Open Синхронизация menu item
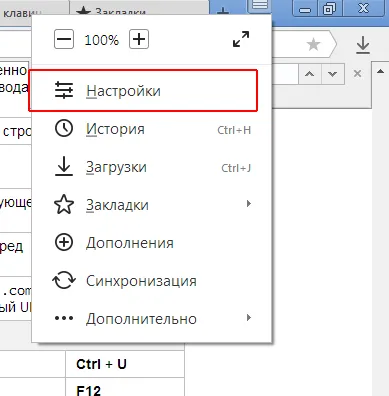 click(x=152, y=281)
